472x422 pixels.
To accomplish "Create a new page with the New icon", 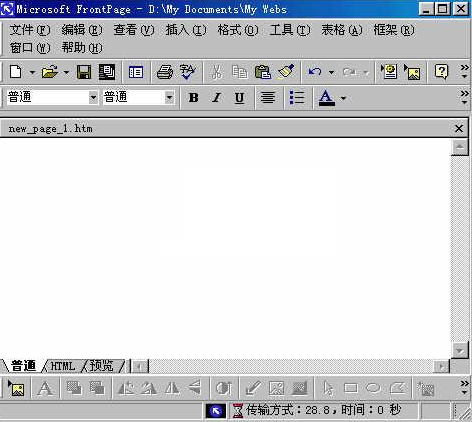I will 16,72.
